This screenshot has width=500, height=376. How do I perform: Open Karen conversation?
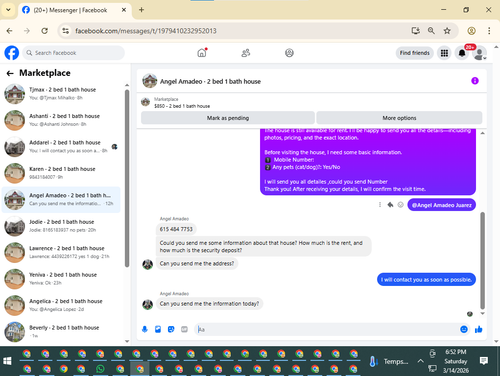61,173
